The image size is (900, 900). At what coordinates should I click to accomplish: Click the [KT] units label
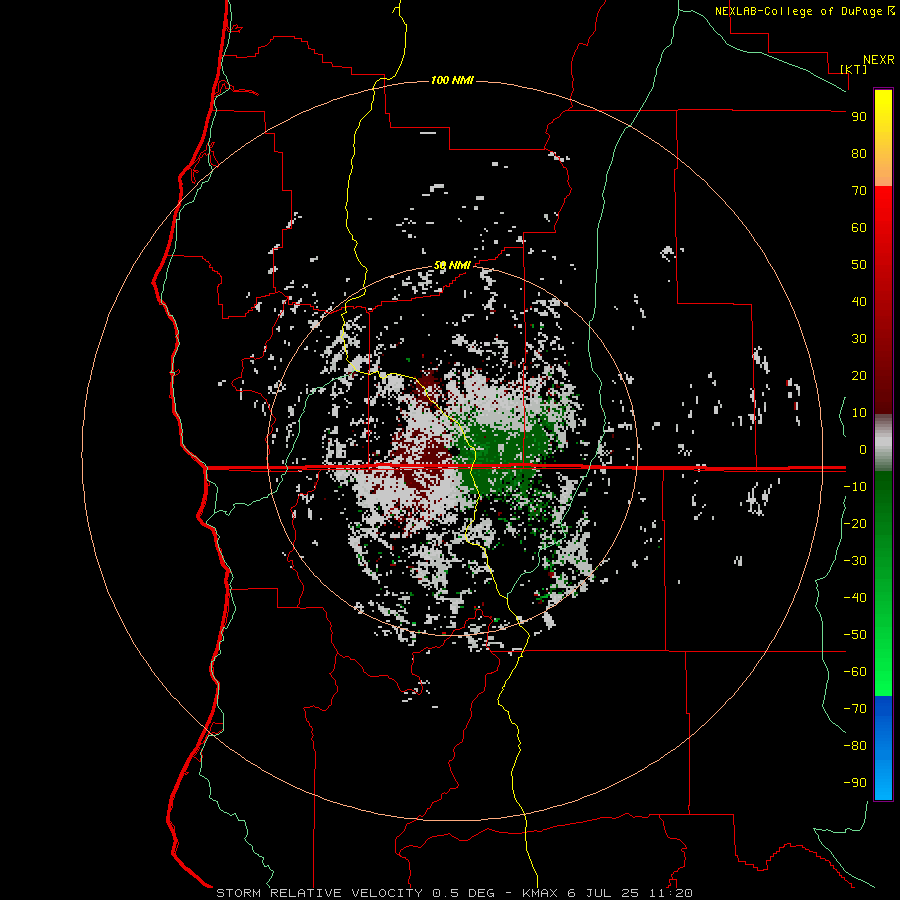[x=853, y=69]
